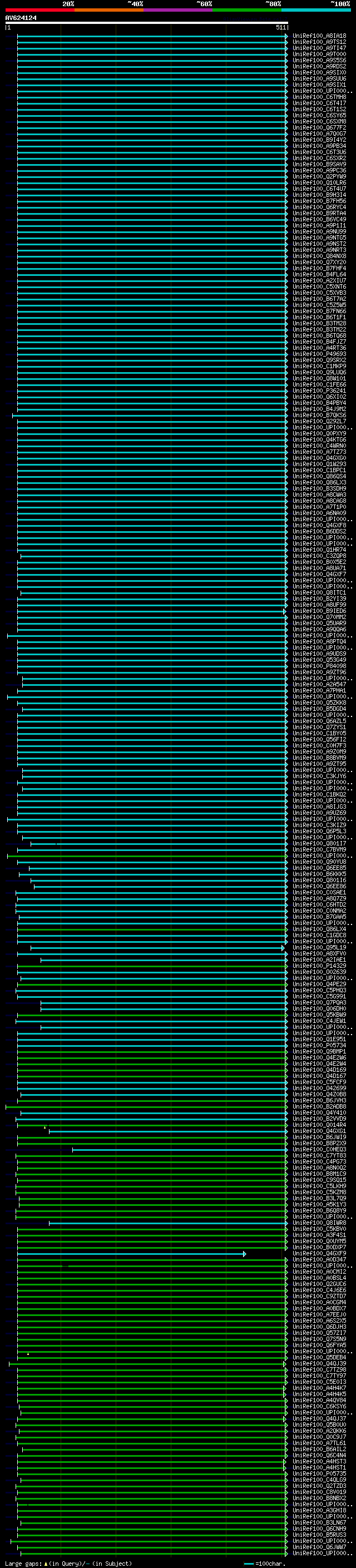Open hit UniRef100_A9TI47
This screenshot has height=1568, width=356.
319,48
